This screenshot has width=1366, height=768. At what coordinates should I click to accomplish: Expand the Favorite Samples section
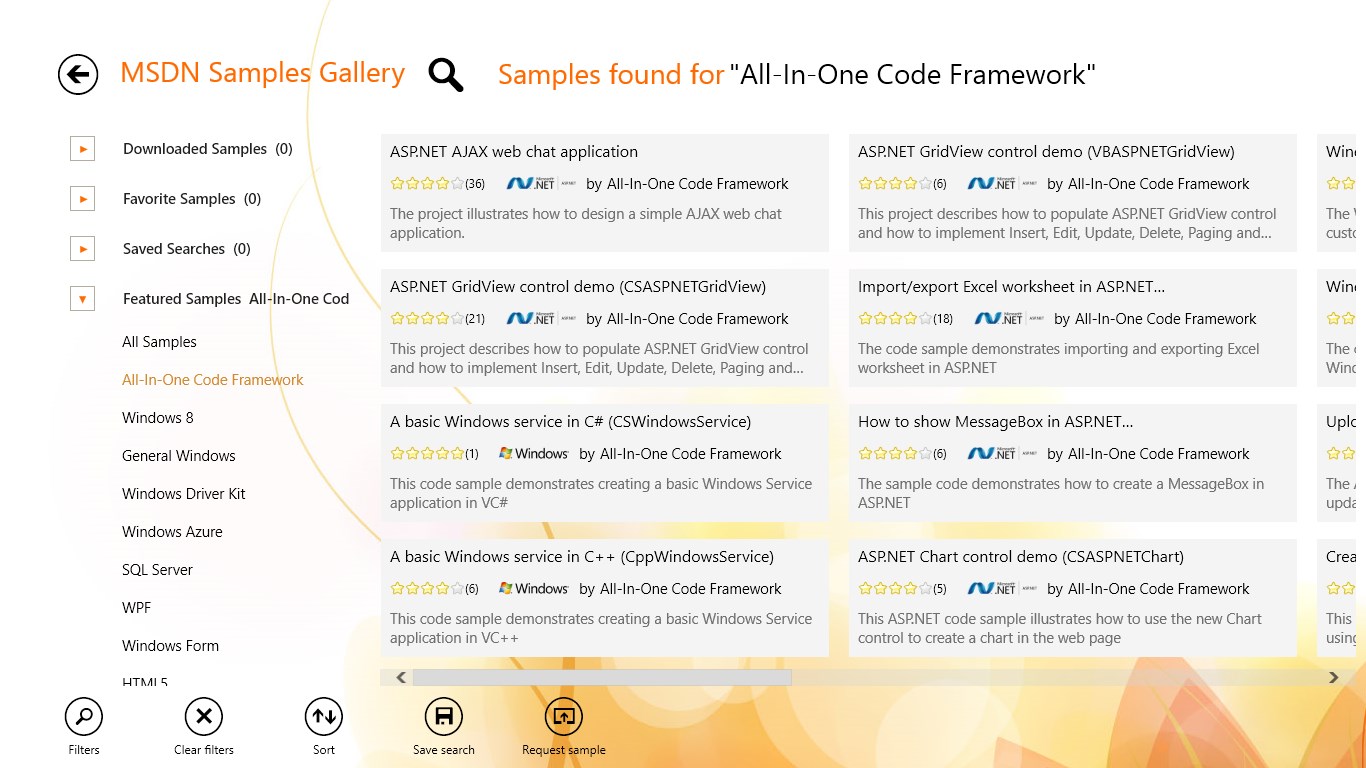(83, 199)
